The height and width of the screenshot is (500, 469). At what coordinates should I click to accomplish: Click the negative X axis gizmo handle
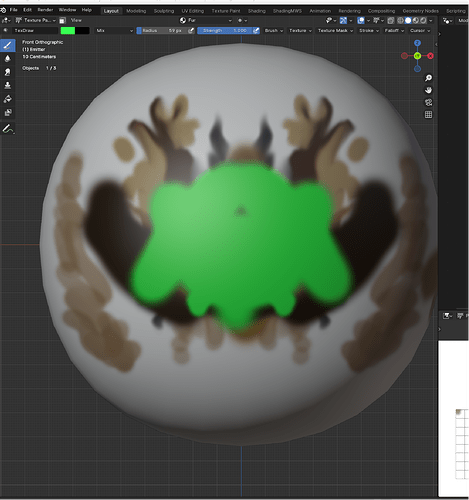tap(404, 56)
